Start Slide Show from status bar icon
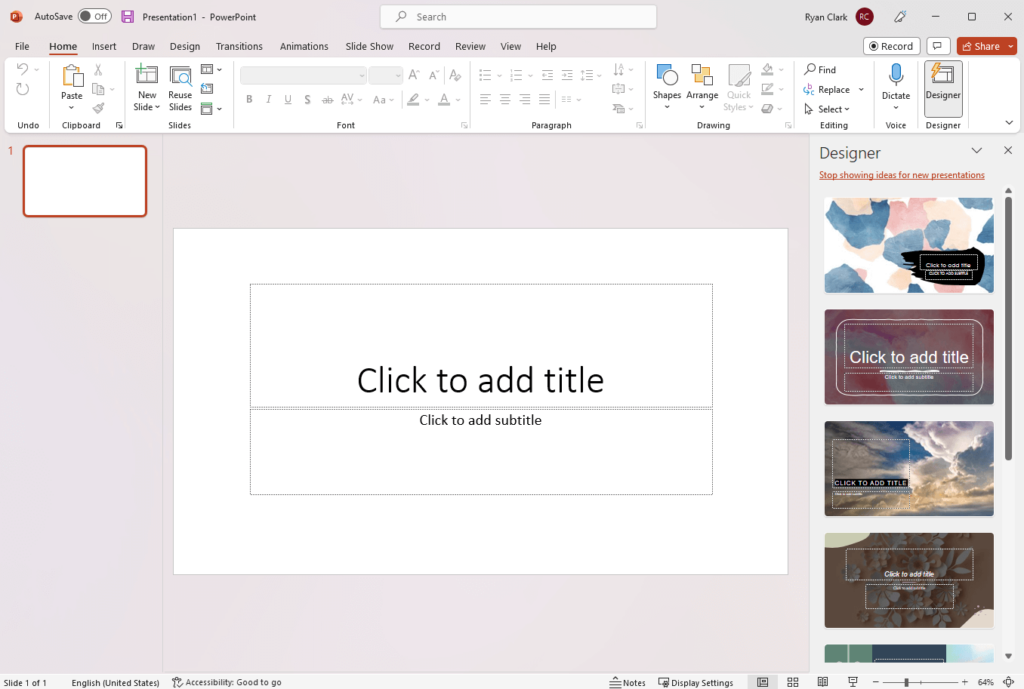This screenshot has width=1024, height=689. pos(853,682)
